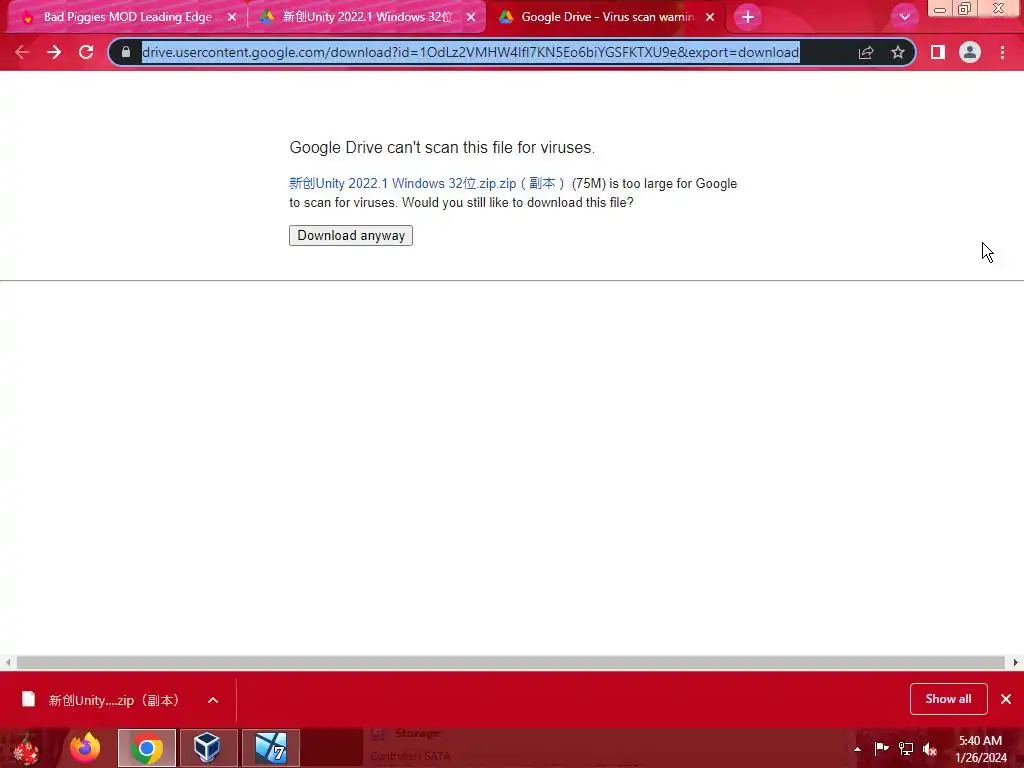Open VirtualBox from the taskbar
This screenshot has width=1024, height=768.
coord(208,748)
